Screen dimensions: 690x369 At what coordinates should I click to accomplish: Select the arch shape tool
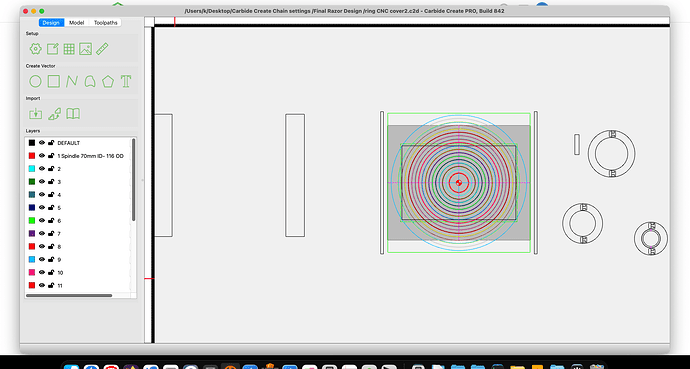point(90,81)
